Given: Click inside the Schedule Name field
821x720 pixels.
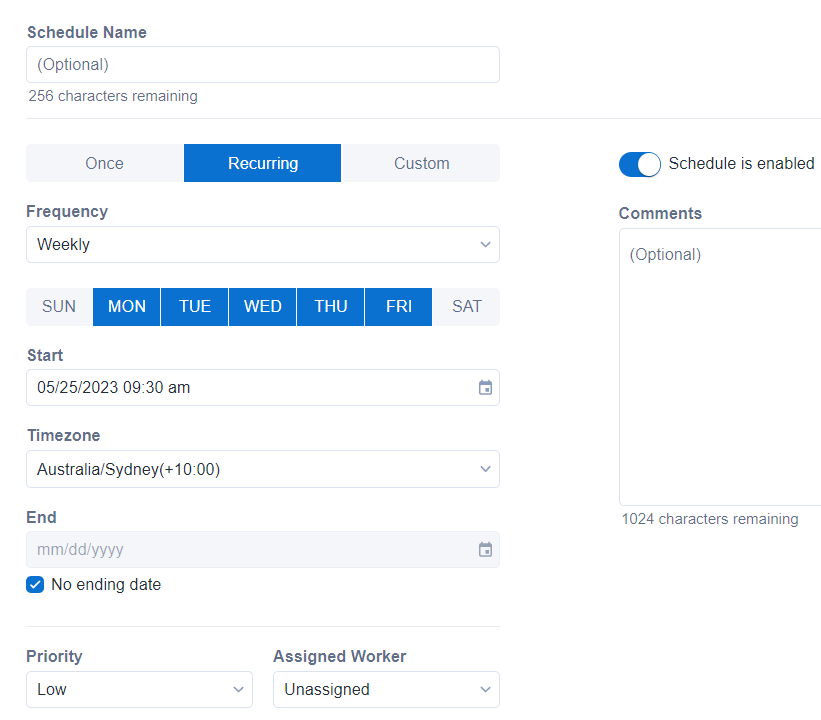Looking at the screenshot, I should [263, 64].
